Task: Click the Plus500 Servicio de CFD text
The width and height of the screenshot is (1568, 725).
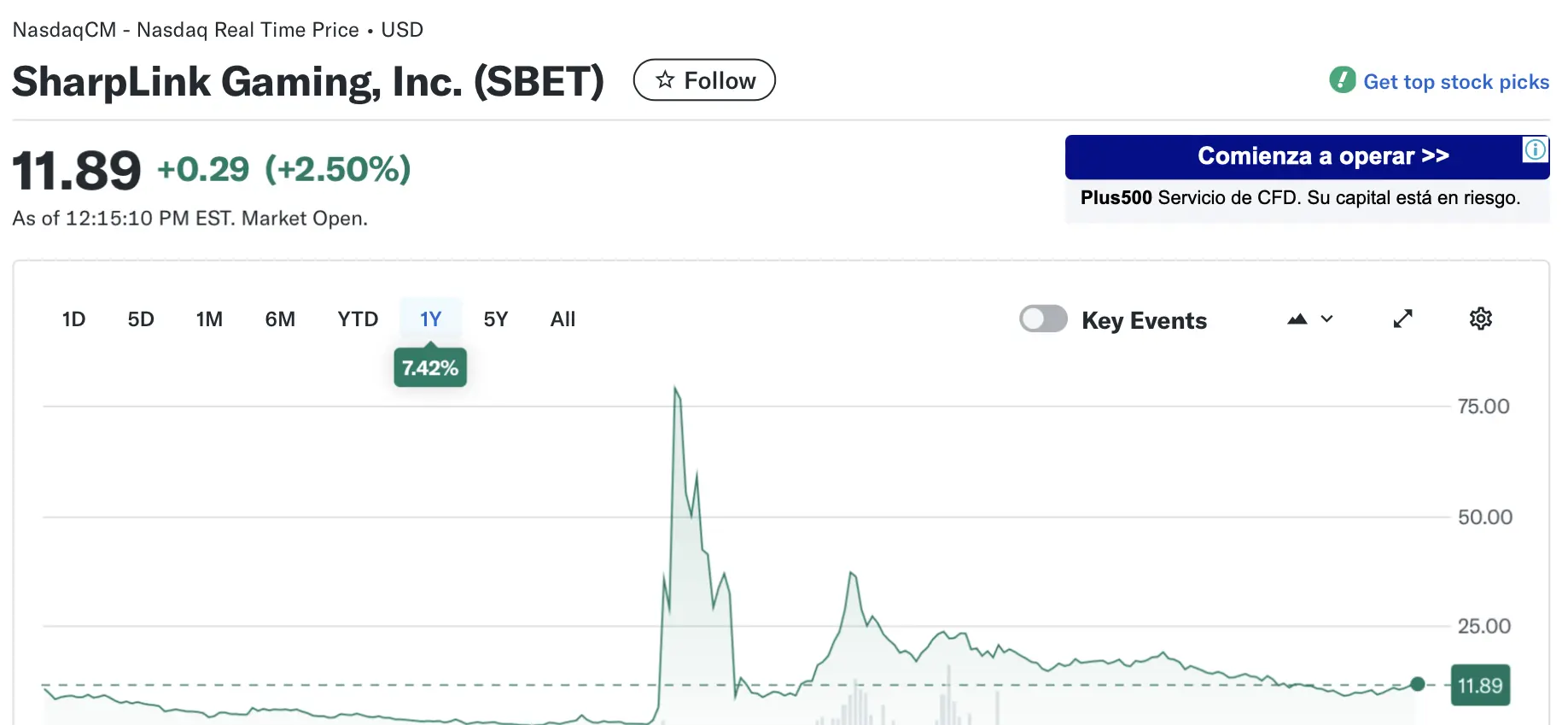Action: coord(1300,198)
